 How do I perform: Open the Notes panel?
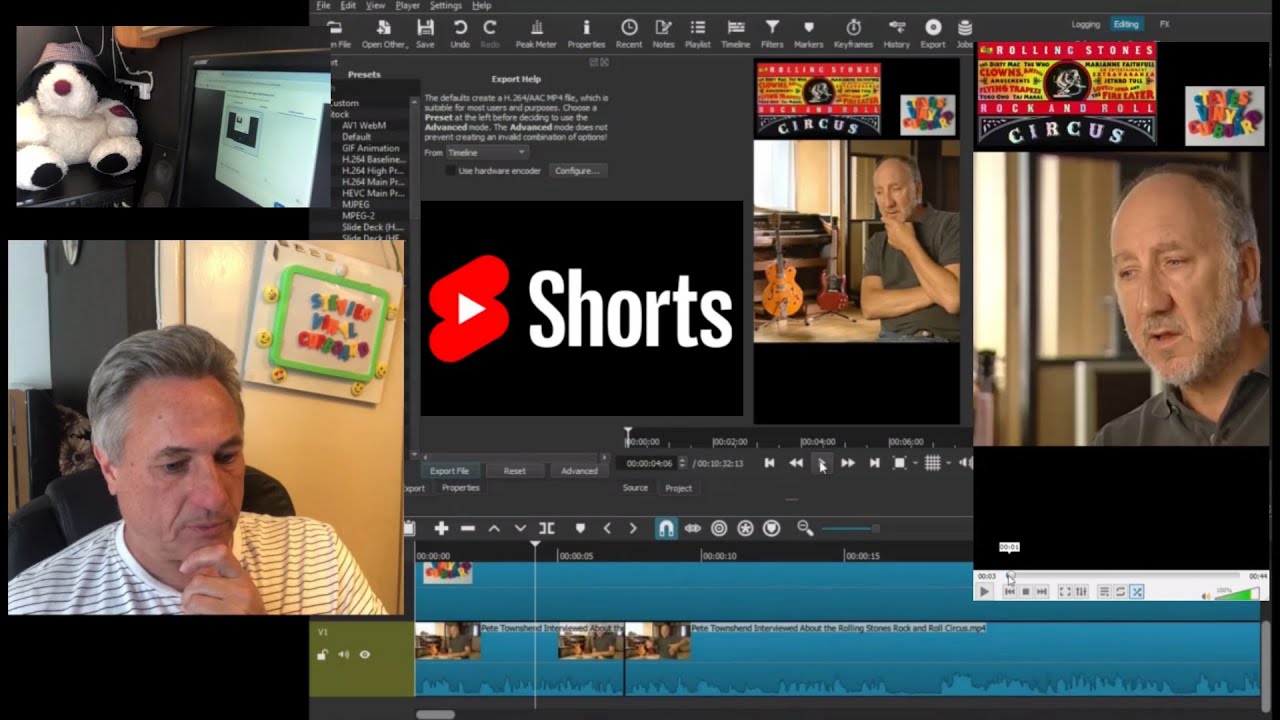663,33
